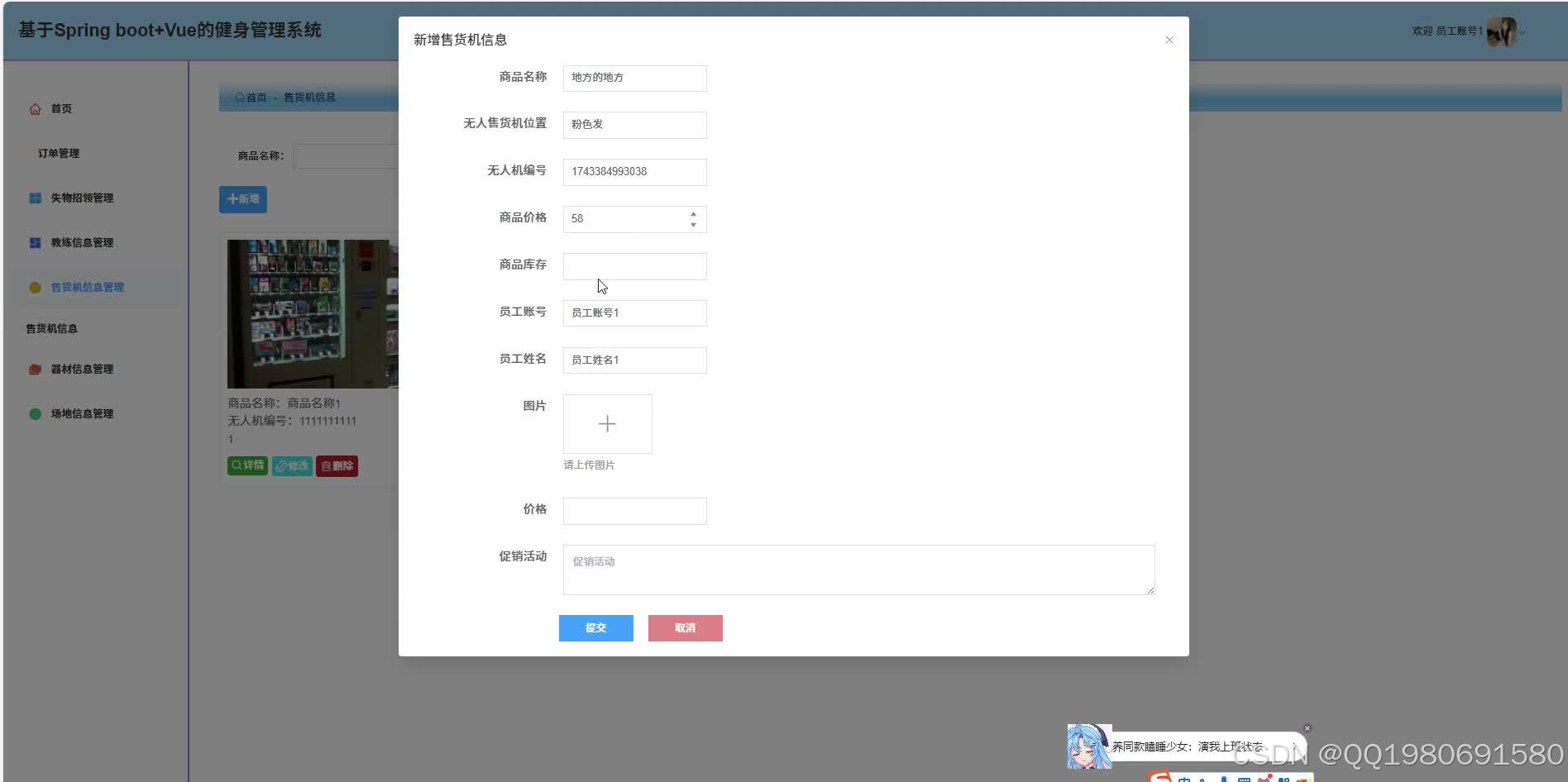Viewport: 1568px width, 782px height.
Task: Click the plus icon to upload an image
Action: pyautogui.click(x=607, y=423)
